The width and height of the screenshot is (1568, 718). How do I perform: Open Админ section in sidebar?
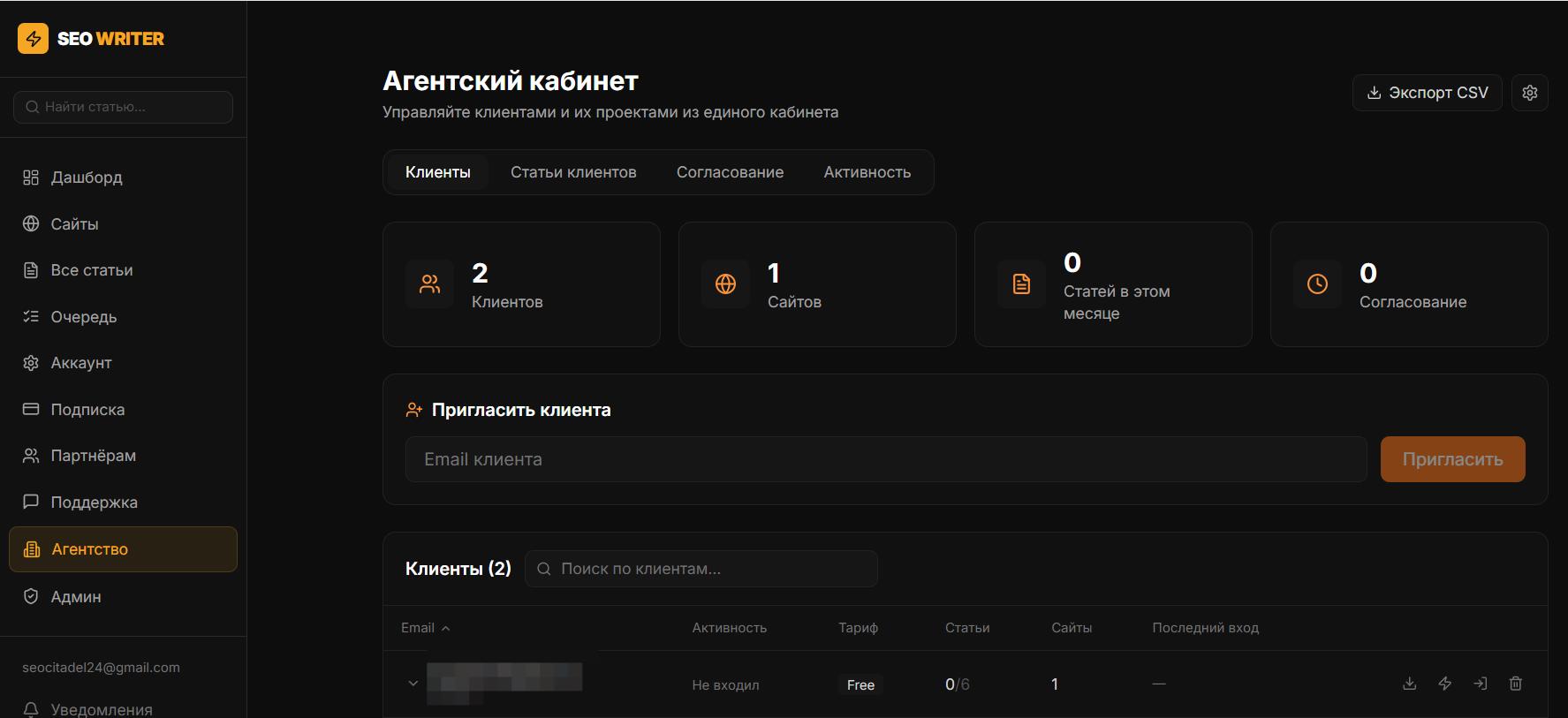coord(123,597)
